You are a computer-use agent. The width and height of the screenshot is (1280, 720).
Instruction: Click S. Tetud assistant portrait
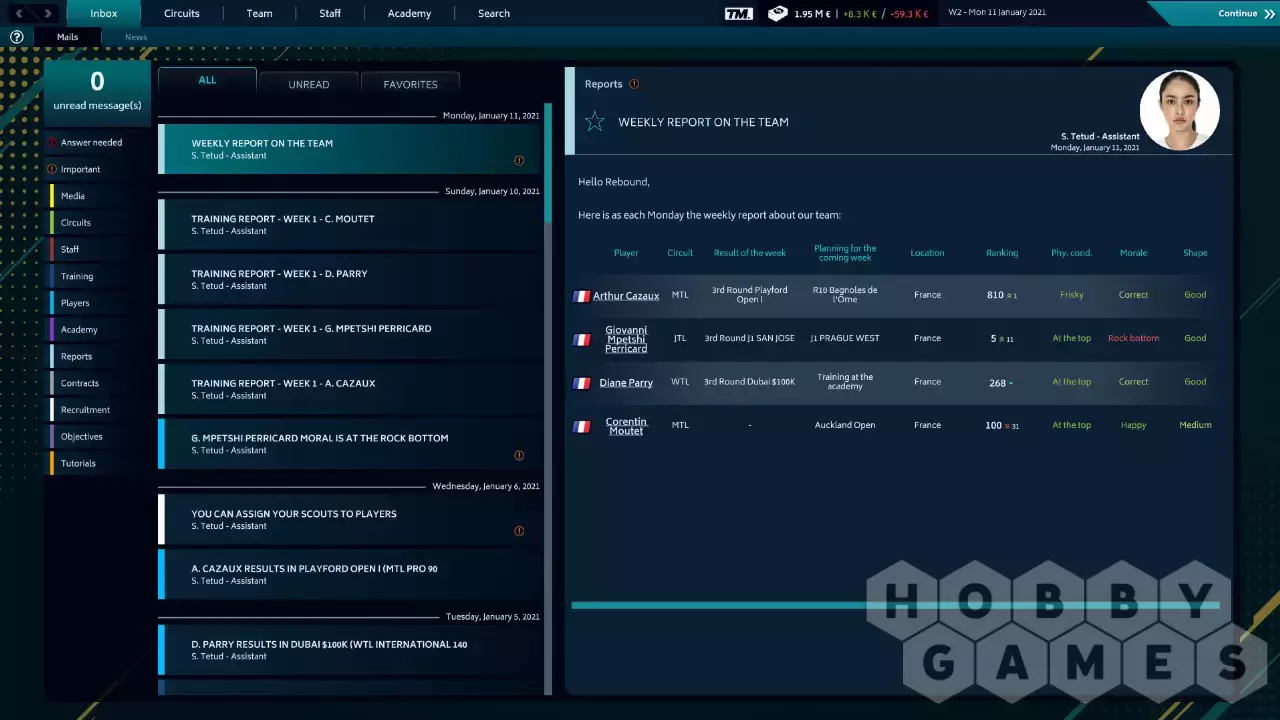click(x=1179, y=110)
